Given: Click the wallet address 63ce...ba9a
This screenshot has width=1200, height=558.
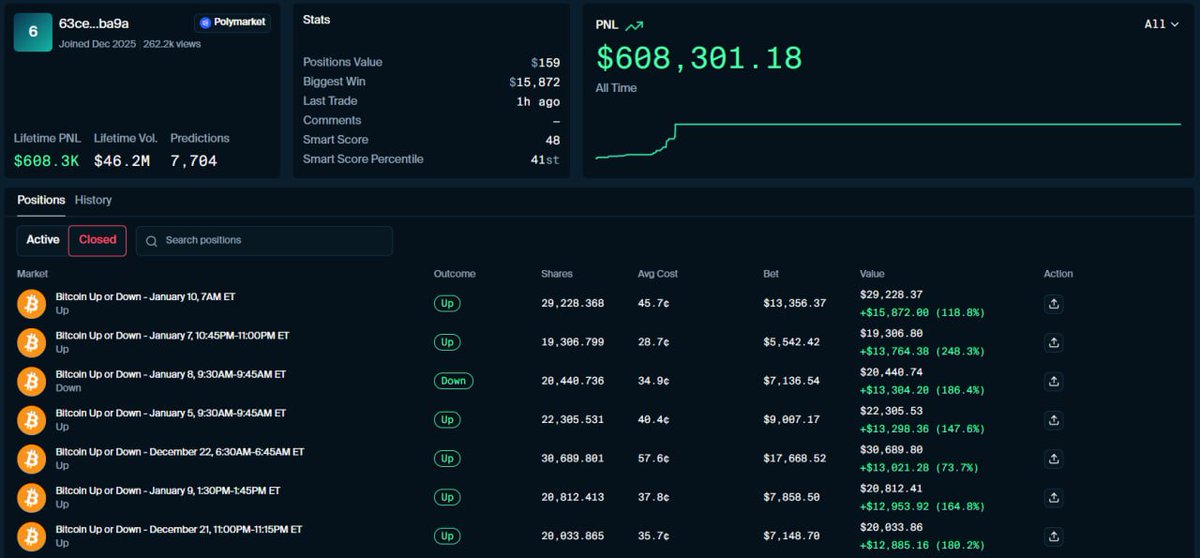Looking at the screenshot, I should click(x=94, y=23).
